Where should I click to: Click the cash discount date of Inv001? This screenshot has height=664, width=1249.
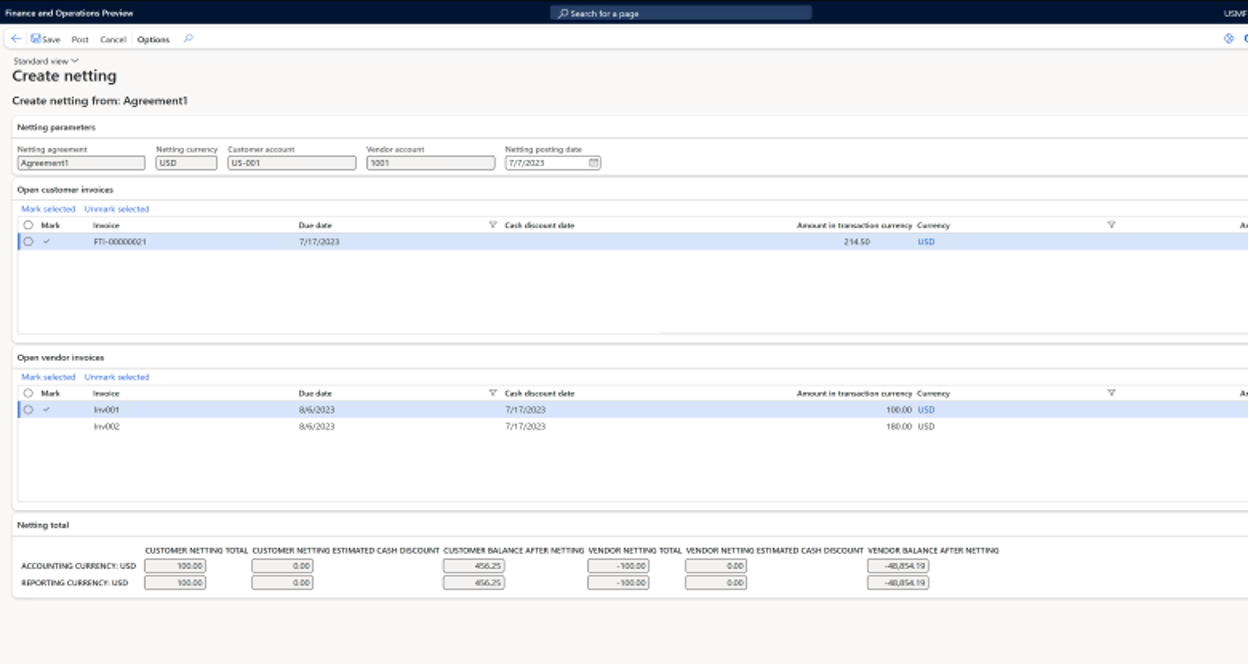pyautogui.click(x=526, y=409)
